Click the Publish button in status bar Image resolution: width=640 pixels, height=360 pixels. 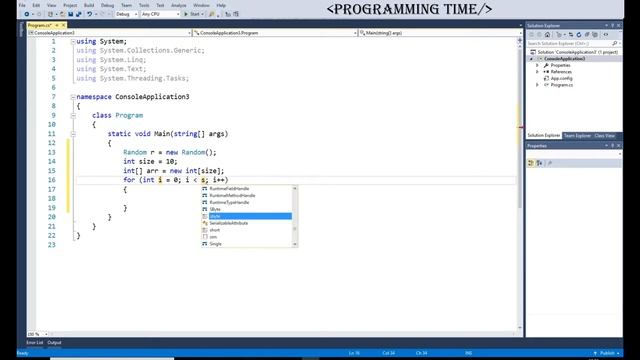click(607, 353)
